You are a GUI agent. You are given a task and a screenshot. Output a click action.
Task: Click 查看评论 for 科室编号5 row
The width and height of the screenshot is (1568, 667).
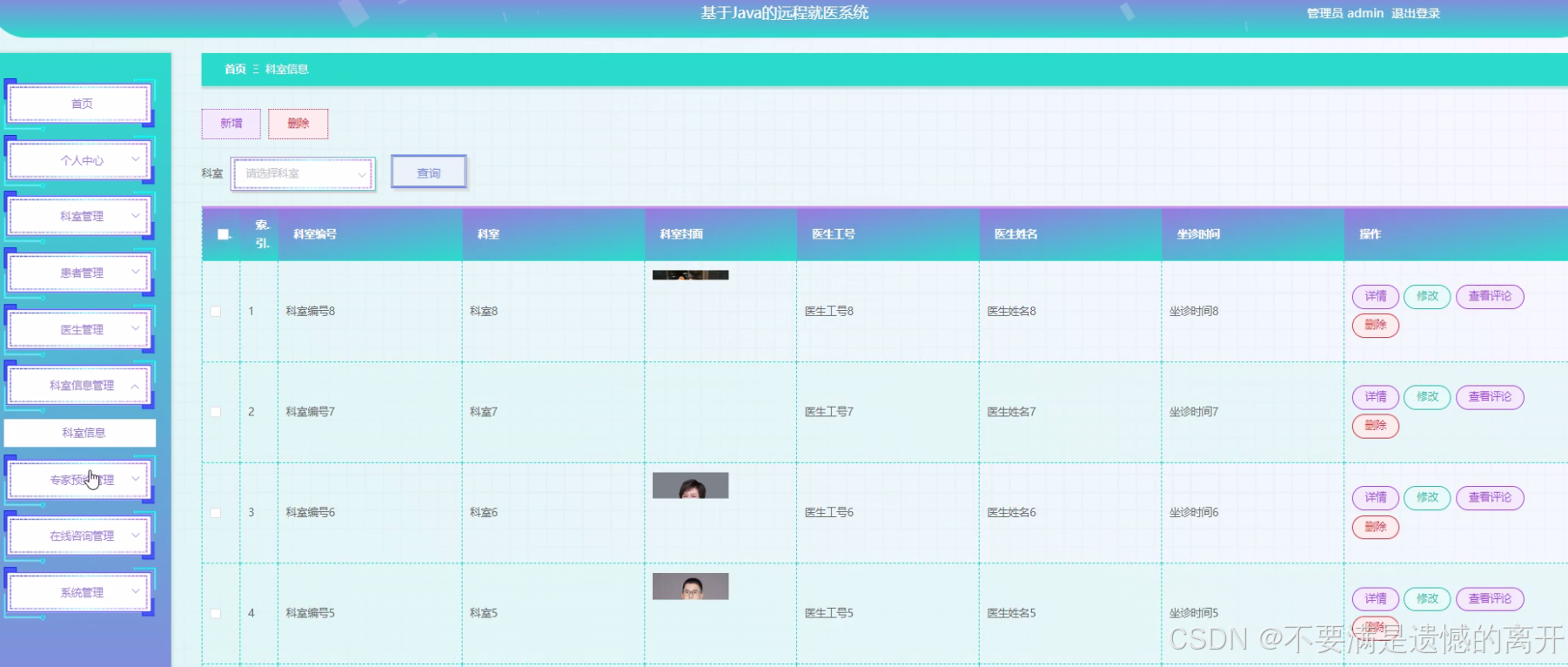click(1490, 599)
